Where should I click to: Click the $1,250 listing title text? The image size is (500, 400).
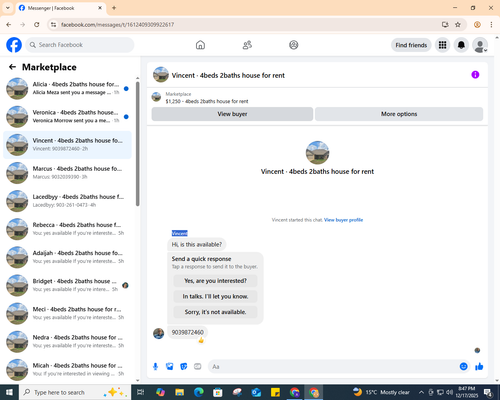pos(207,101)
